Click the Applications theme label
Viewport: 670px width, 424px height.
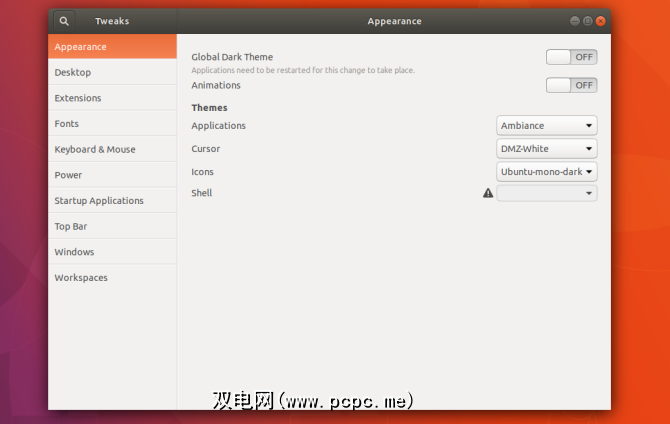tap(218, 126)
